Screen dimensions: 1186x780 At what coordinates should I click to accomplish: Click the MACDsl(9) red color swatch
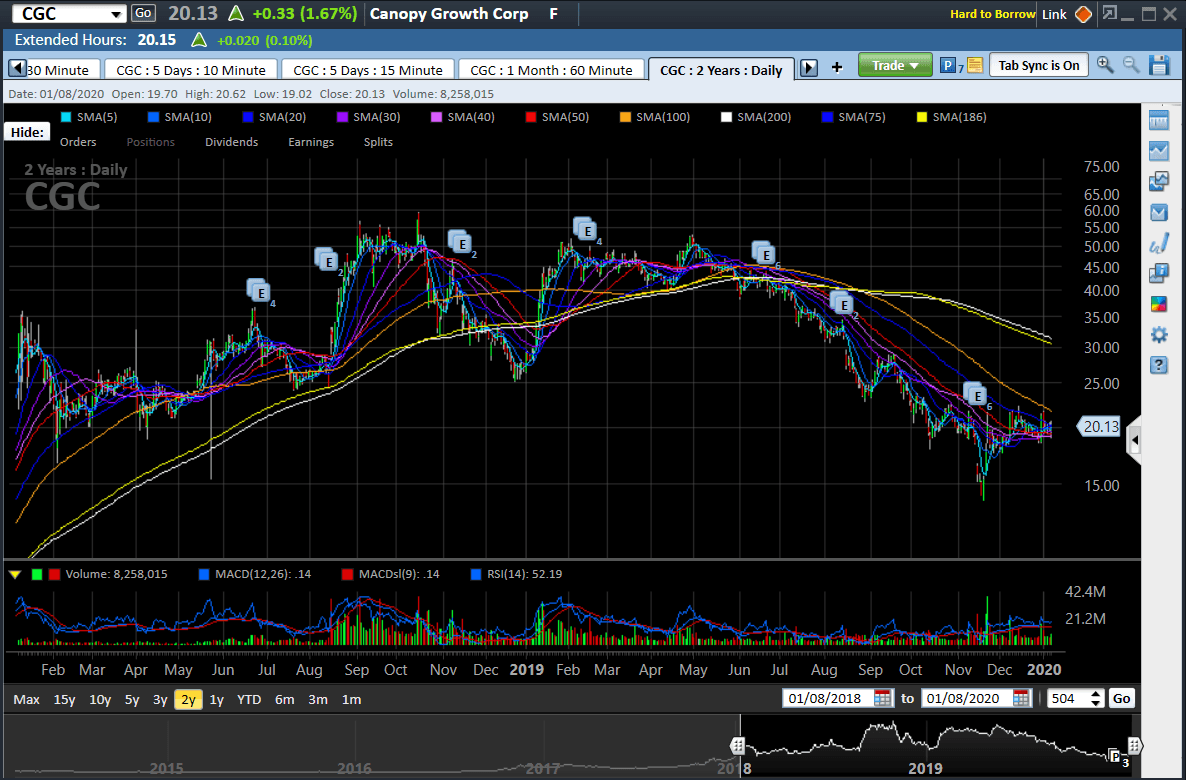point(347,574)
